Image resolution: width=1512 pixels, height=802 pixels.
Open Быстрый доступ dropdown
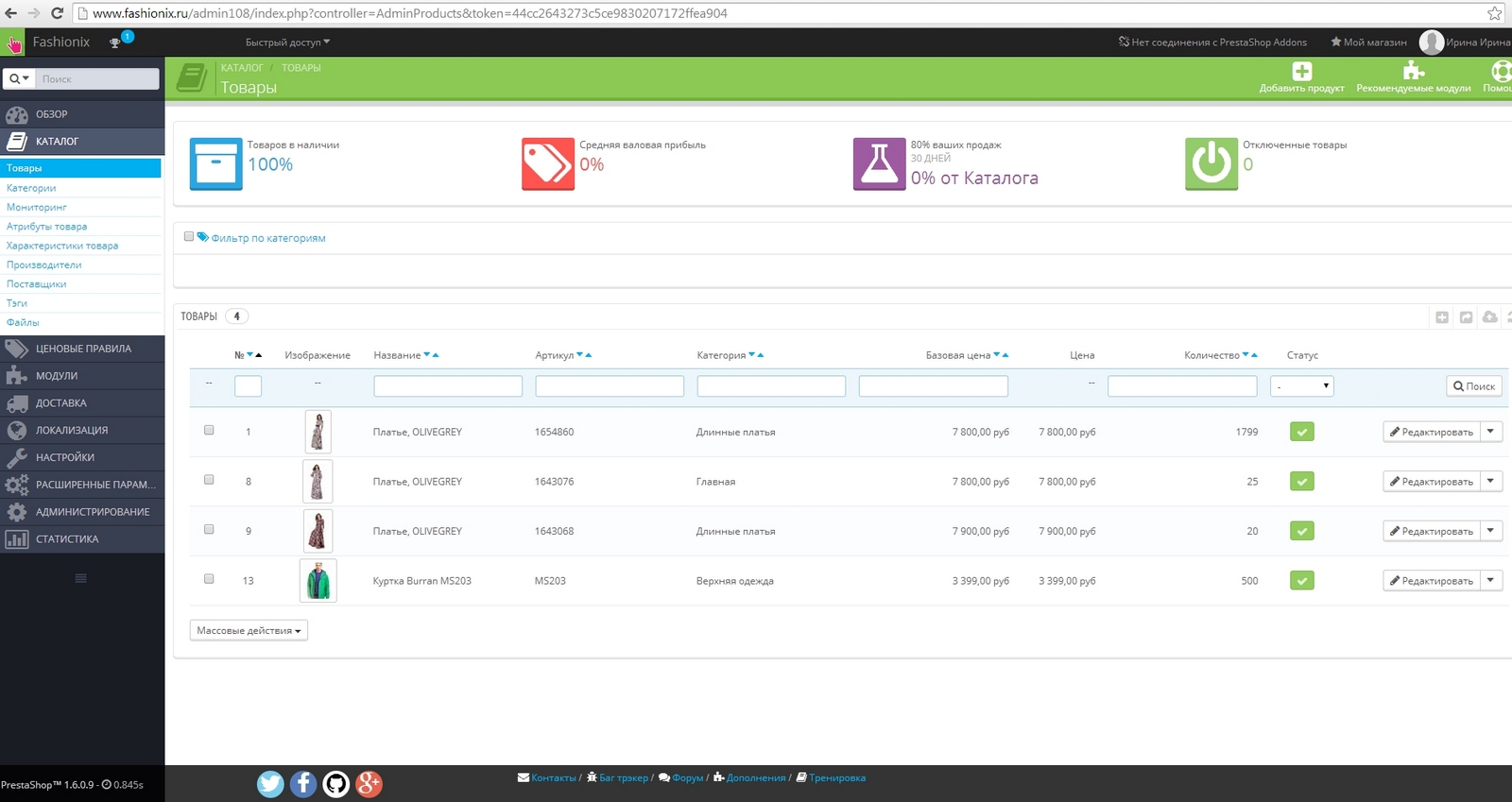coord(288,43)
